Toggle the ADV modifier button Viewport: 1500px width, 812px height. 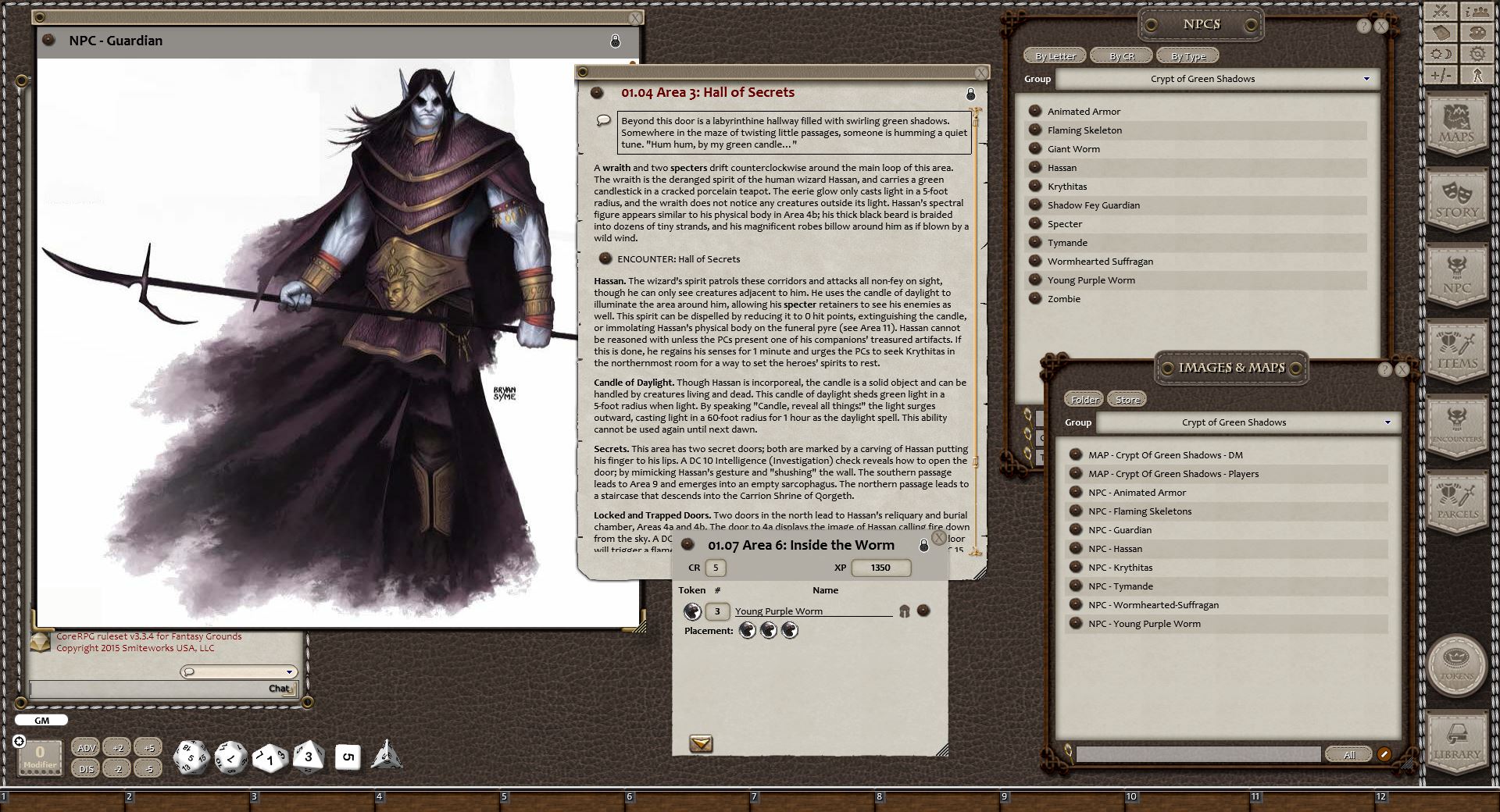tap(86, 747)
